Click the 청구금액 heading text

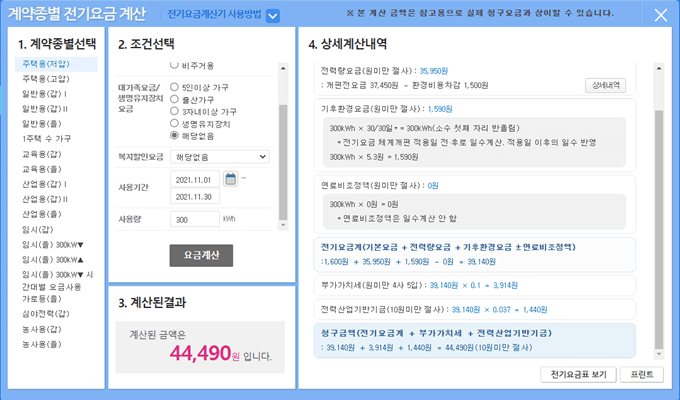436,333
